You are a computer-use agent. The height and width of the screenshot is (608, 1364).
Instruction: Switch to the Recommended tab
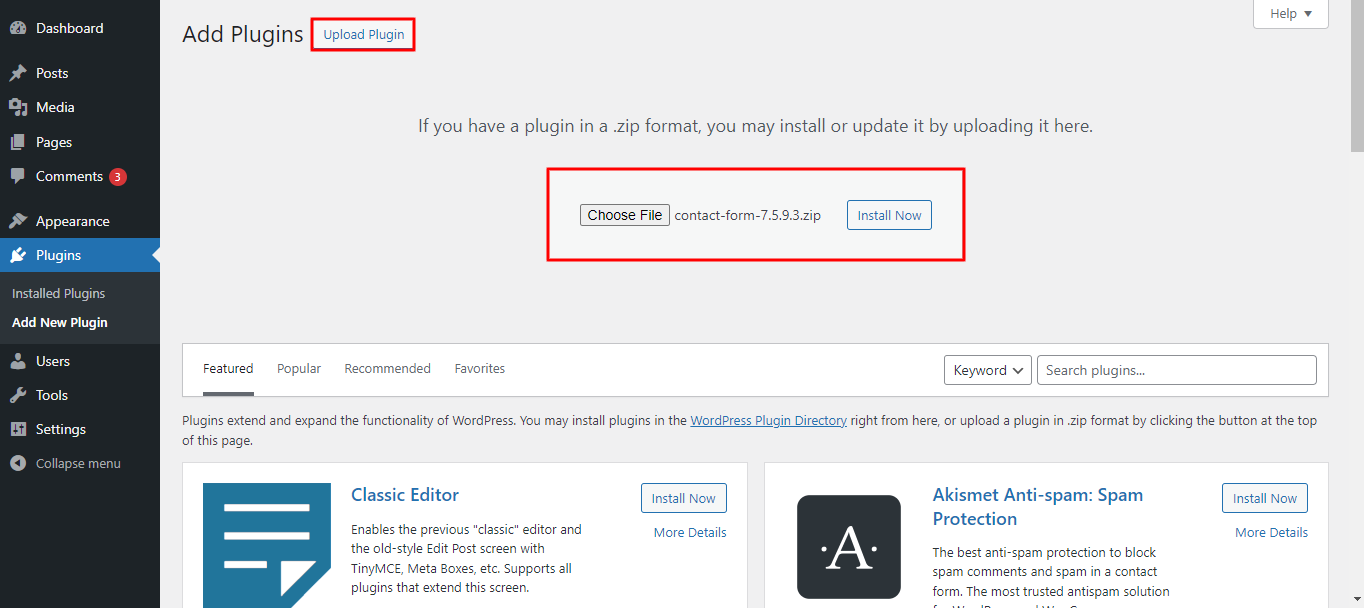click(x=387, y=368)
